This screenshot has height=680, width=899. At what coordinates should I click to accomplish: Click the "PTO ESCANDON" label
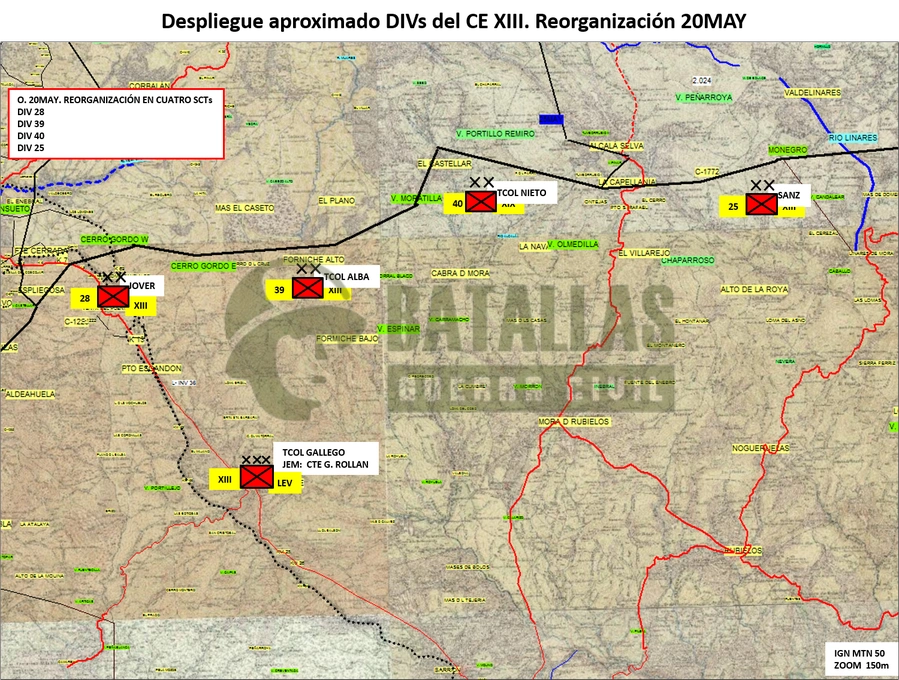tap(151, 368)
